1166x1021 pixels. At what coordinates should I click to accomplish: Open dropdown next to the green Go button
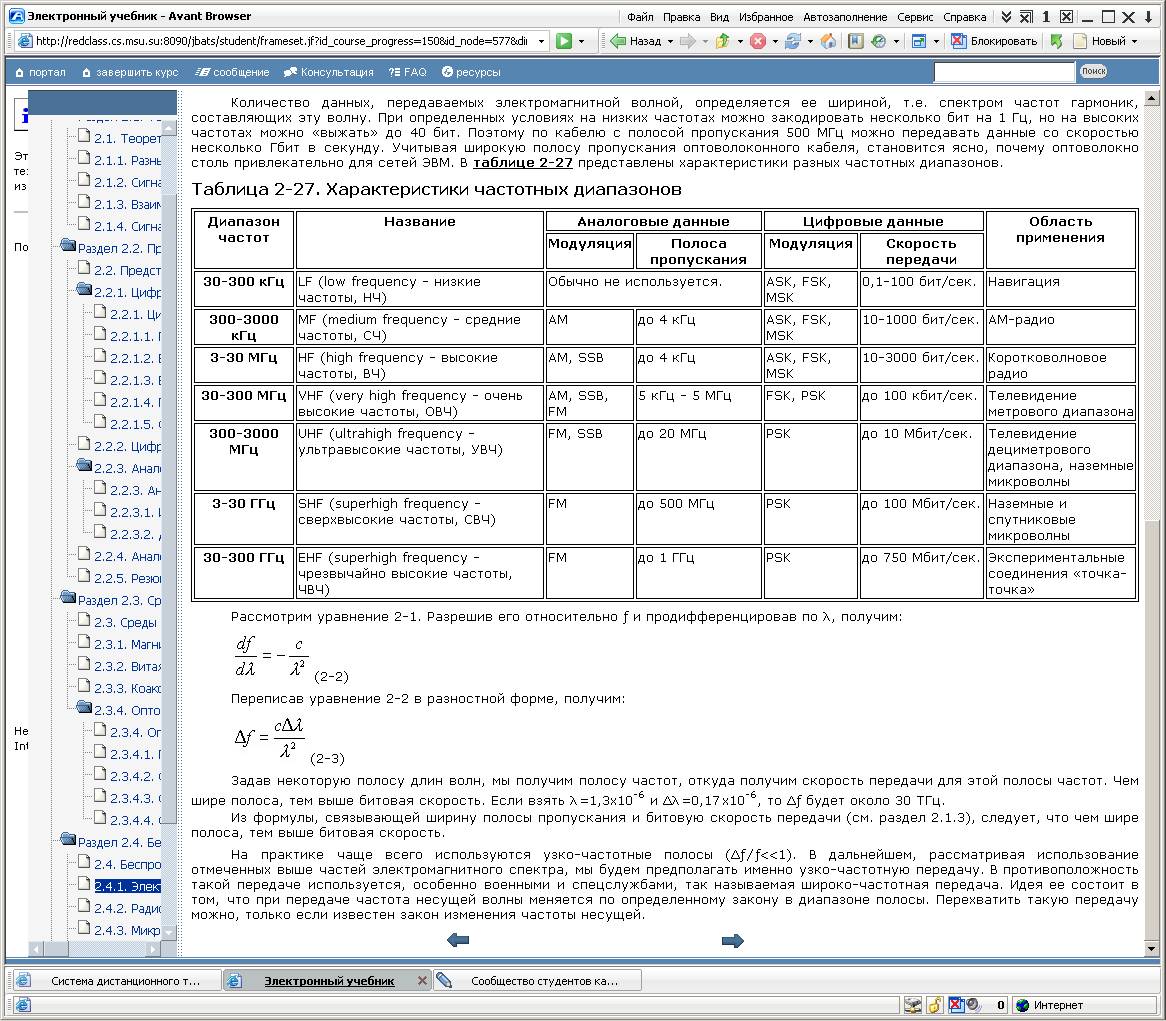(x=582, y=41)
